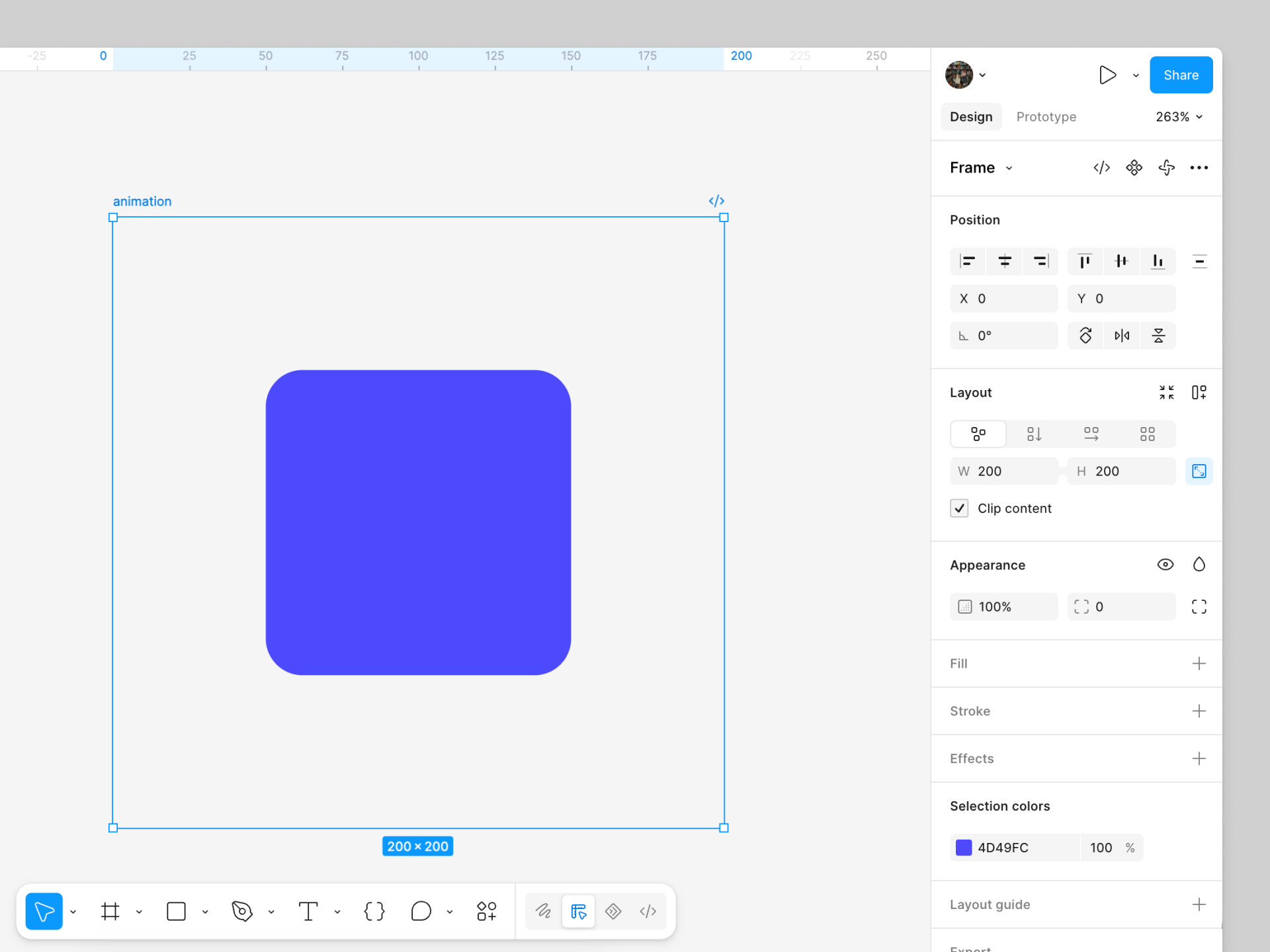1270x952 pixels.
Task: Select the Move tool
Action: click(x=44, y=912)
